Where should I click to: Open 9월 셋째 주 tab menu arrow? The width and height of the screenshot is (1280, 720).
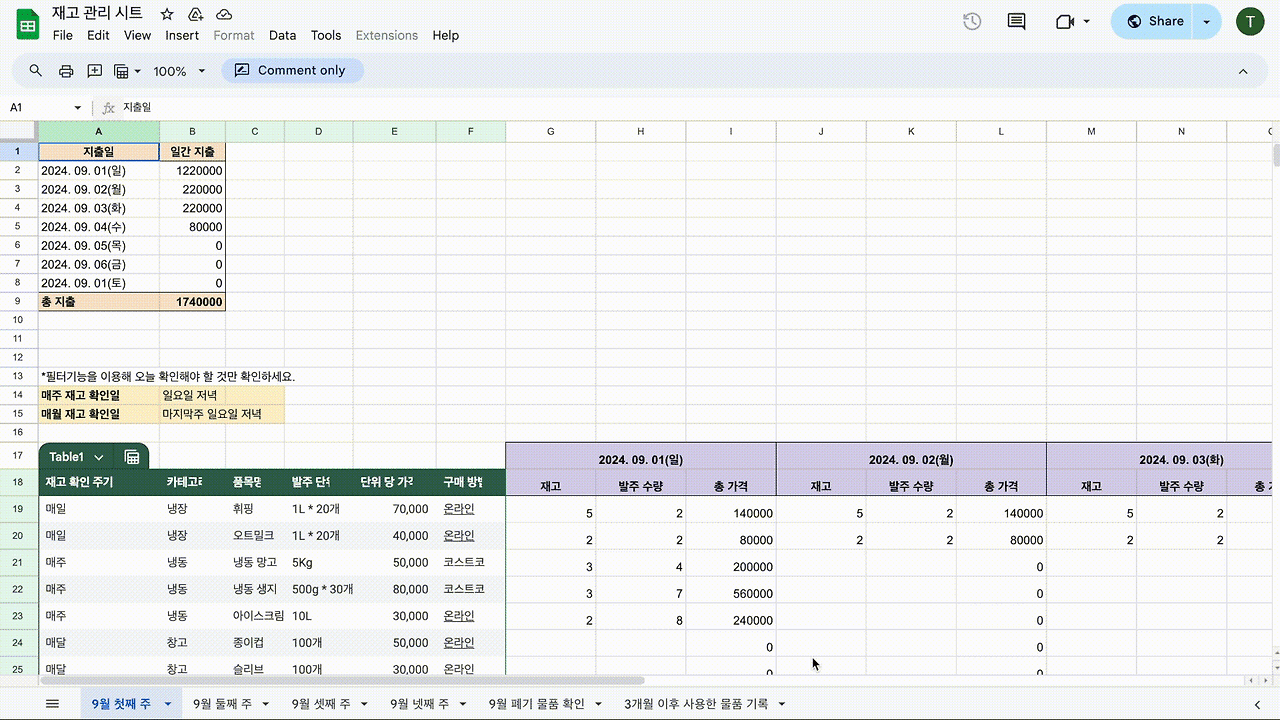coord(365,704)
